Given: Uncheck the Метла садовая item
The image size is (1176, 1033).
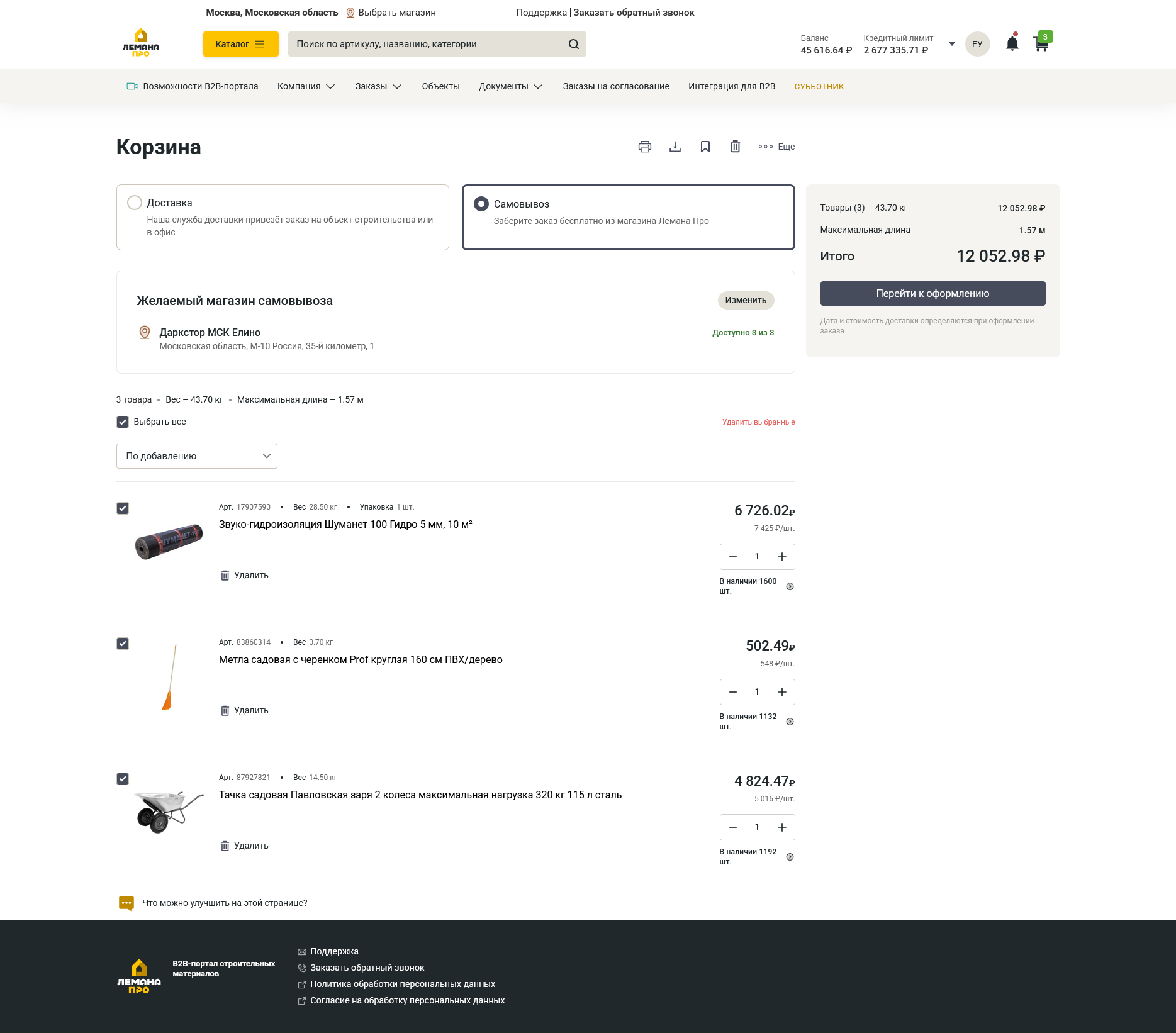Looking at the screenshot, I should [x=123, y=644].
